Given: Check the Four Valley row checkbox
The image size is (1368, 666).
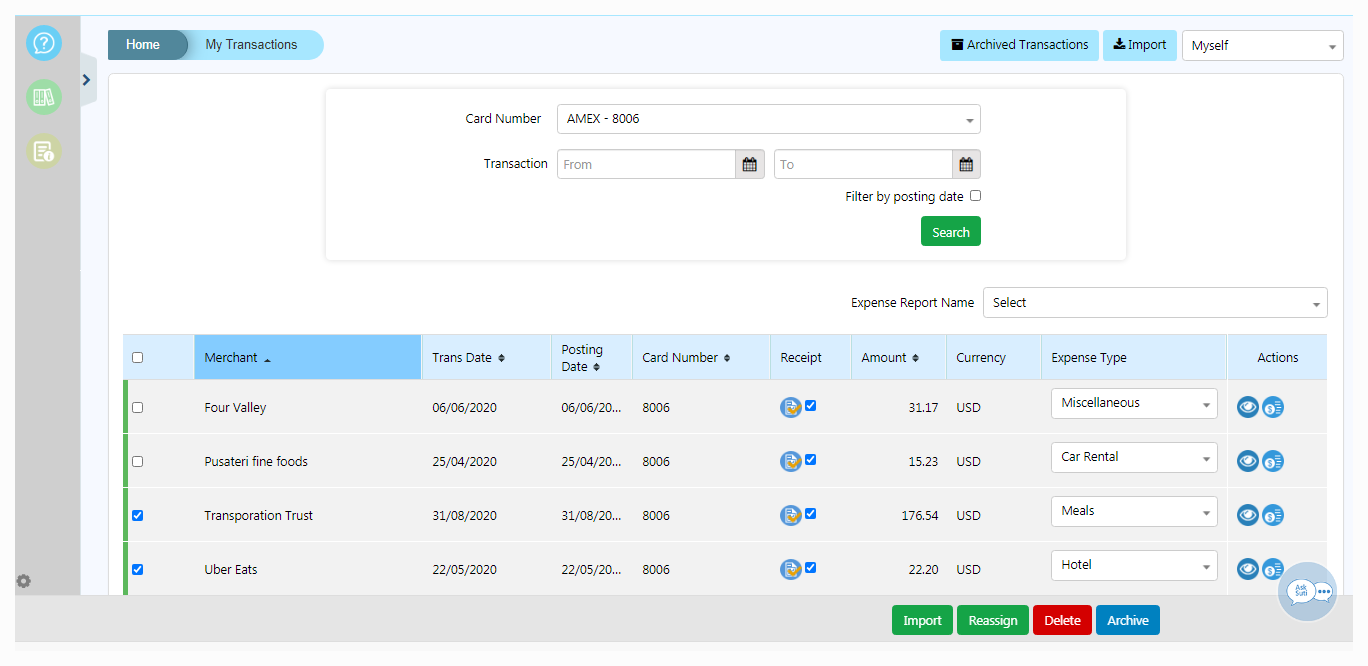Looking at the screenshot, I should pyautogui.click(x=138, y=407).
